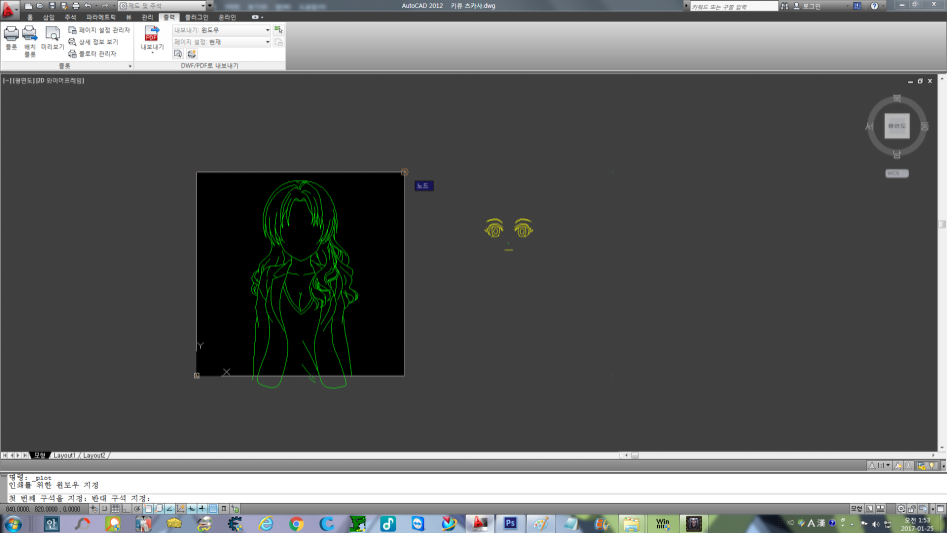This screenshot has height=533, width=947.
Task: Open the AutoCAD application menu logo
Action: [9, 9]
